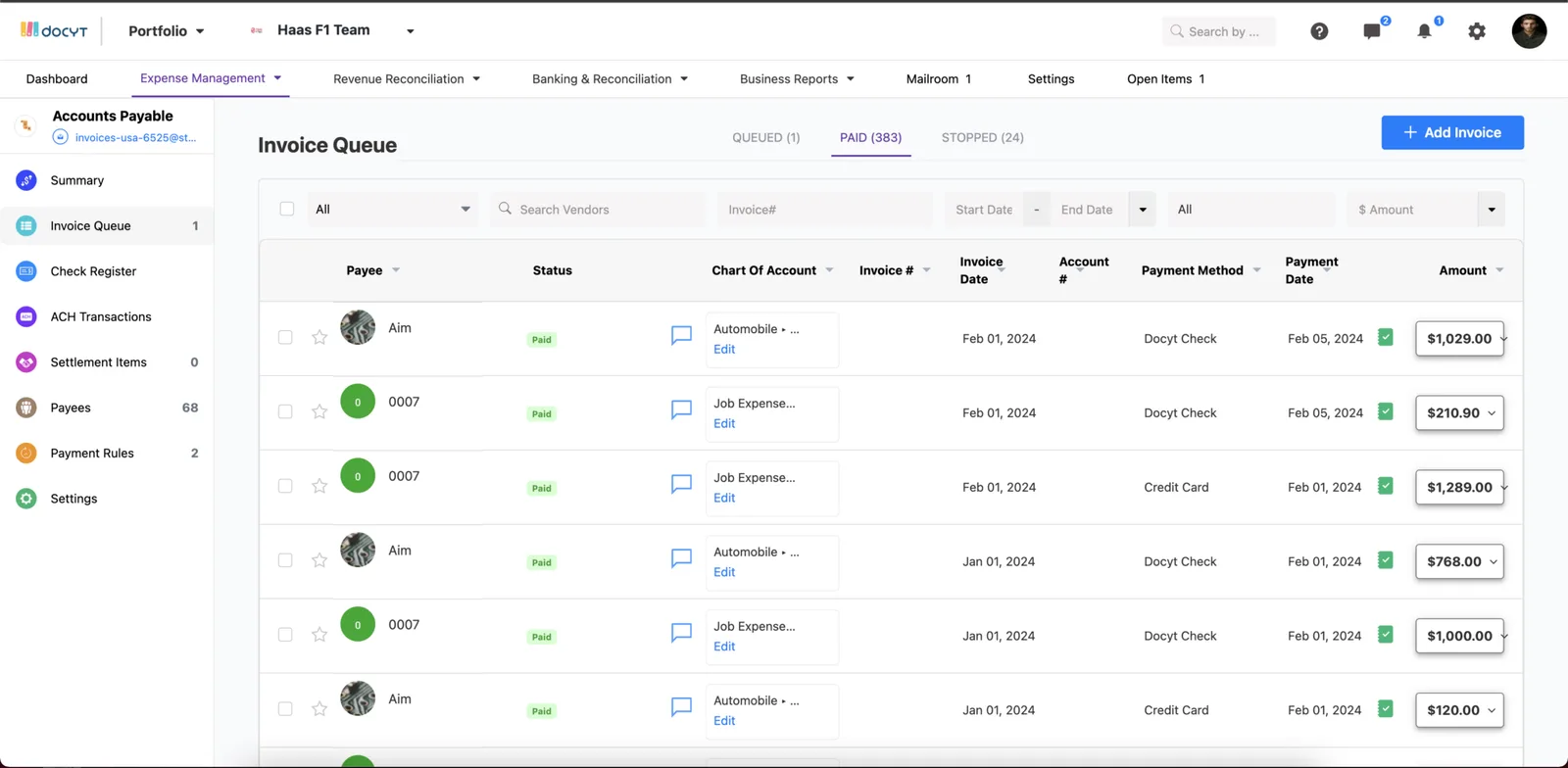The image size is (1568, 768).
Task: Sort by the Payee column header
Action: coord(372,270)
